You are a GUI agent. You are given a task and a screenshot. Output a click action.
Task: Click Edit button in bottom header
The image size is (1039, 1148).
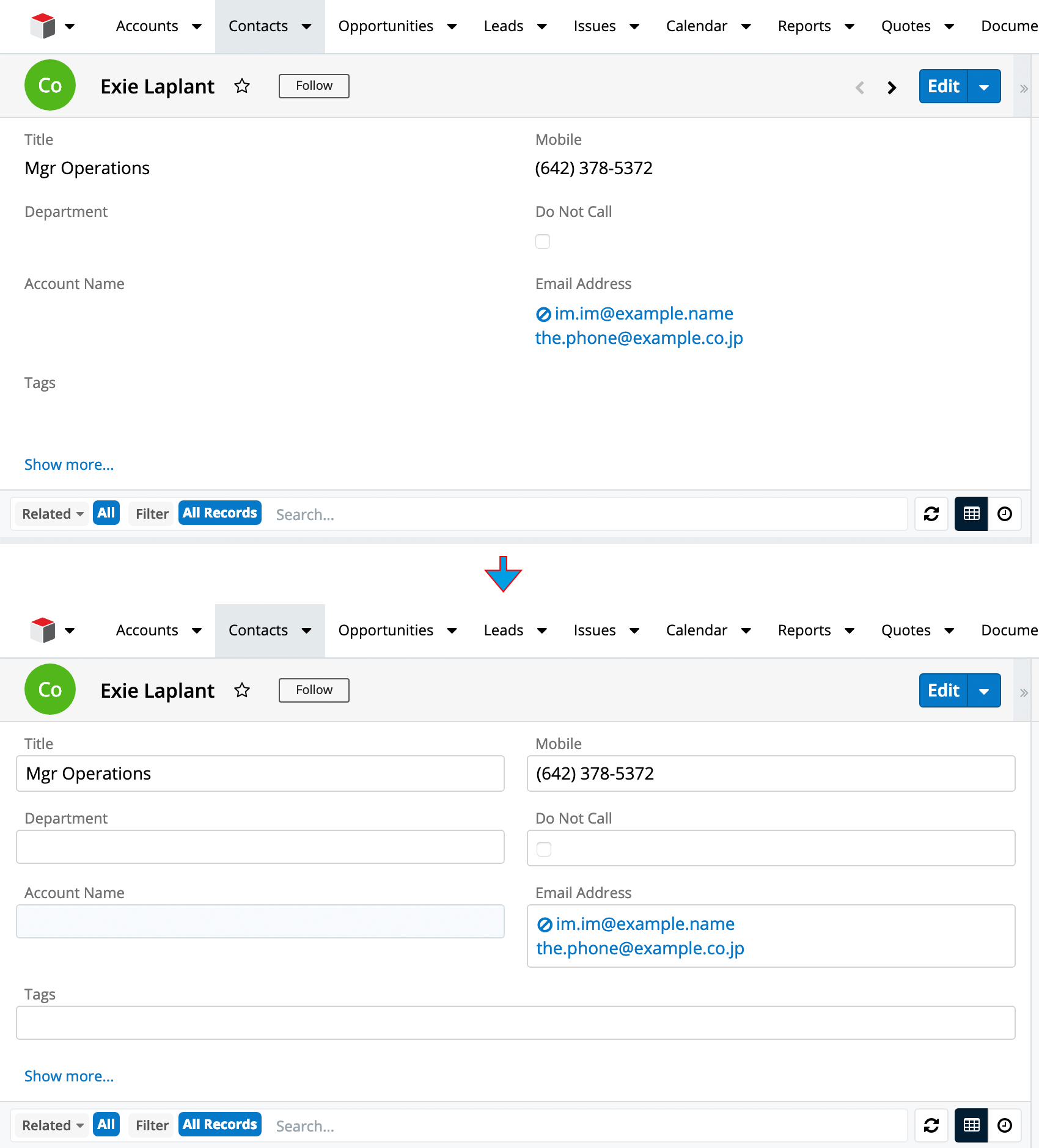tap(944, 691)
